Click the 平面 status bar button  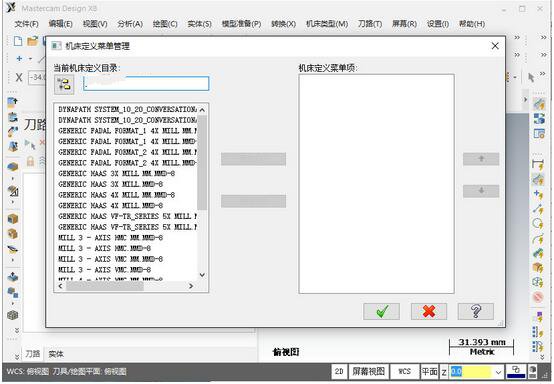[x=429, y=371]
